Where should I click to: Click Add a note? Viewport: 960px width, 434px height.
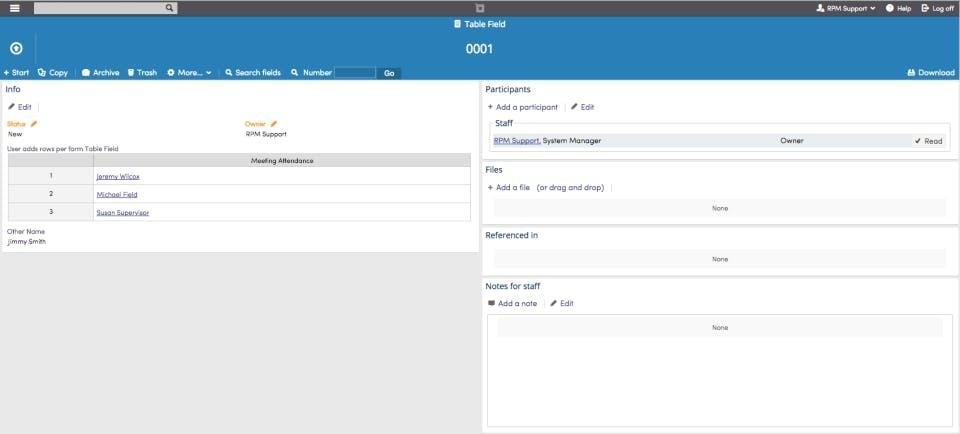[512, 303]
